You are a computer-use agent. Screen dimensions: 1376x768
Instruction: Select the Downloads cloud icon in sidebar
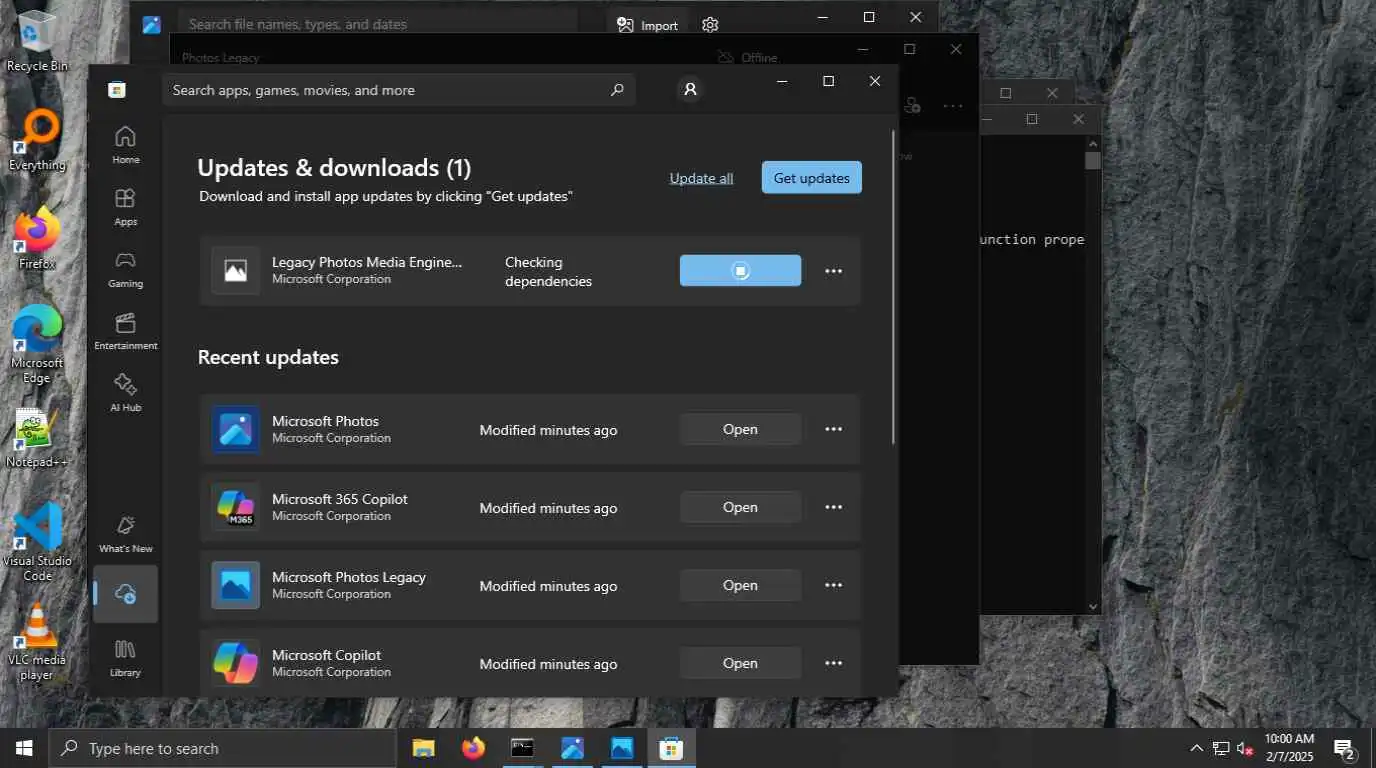click(x=125, y=594)
